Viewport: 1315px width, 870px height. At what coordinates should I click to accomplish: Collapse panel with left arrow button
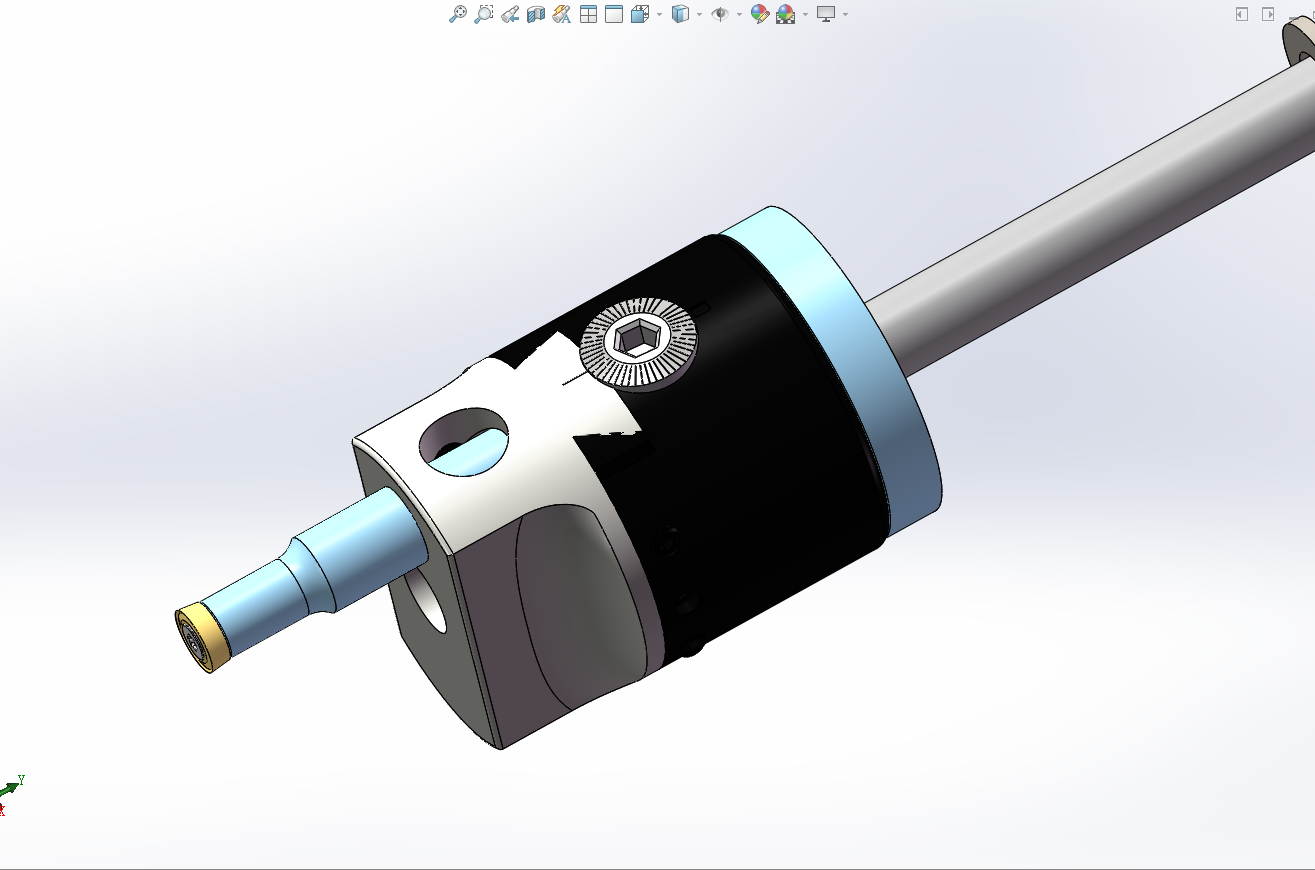click(x=1241, y=14)
